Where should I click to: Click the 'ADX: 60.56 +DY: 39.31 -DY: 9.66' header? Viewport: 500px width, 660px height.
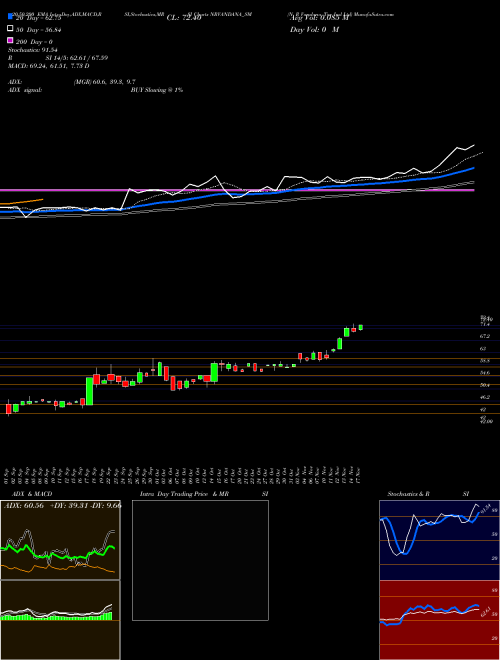[62, 505]
